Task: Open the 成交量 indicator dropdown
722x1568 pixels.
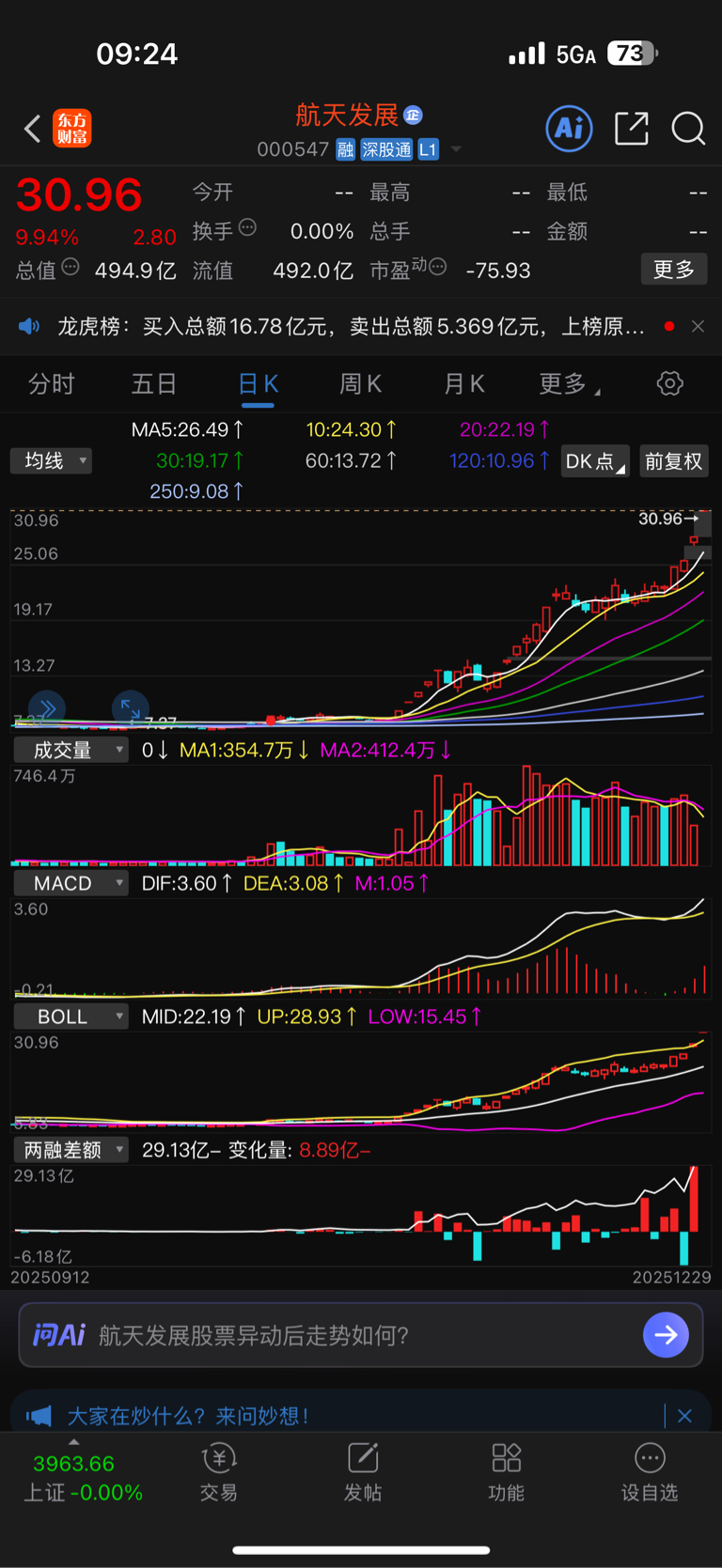Action: click(x=71, y=750)
